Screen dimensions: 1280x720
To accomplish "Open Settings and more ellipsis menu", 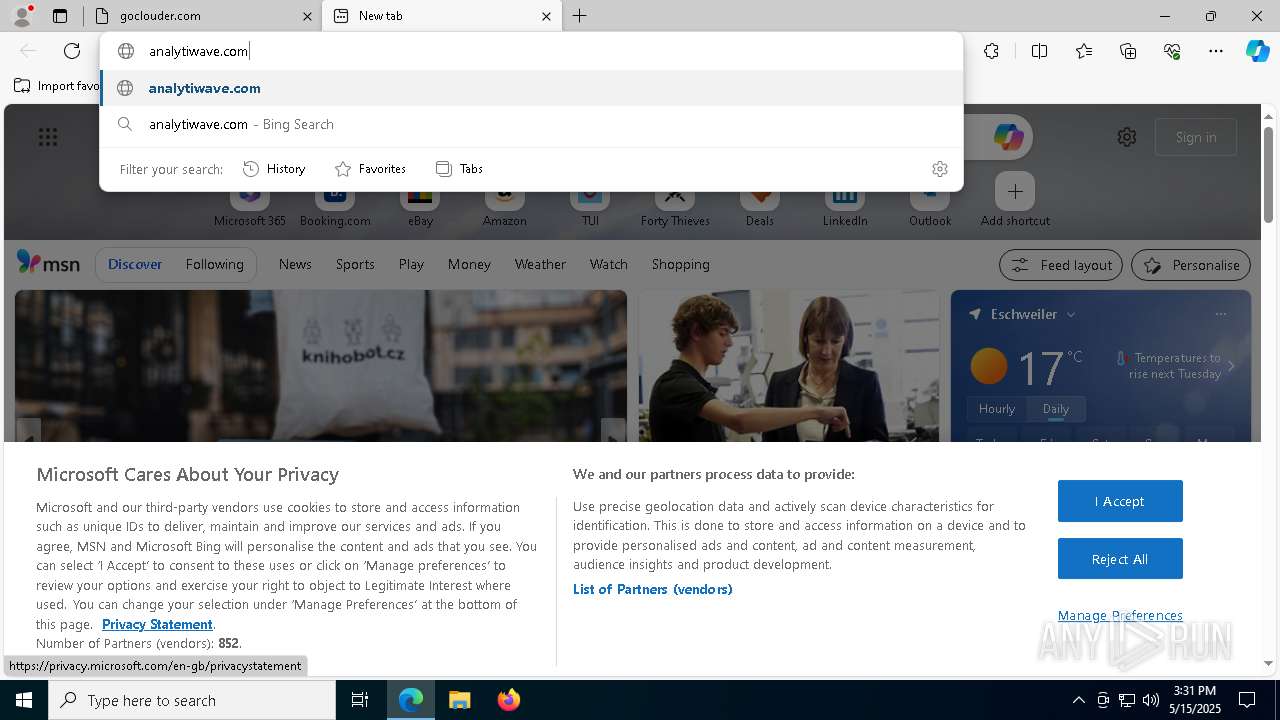I will point(1216,51).
